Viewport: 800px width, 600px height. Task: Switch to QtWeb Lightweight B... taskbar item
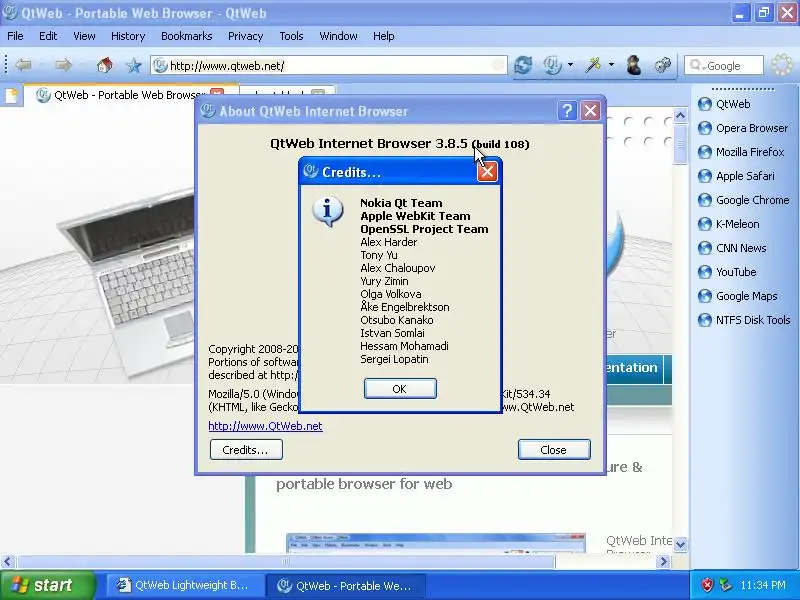tap(185, 585)
